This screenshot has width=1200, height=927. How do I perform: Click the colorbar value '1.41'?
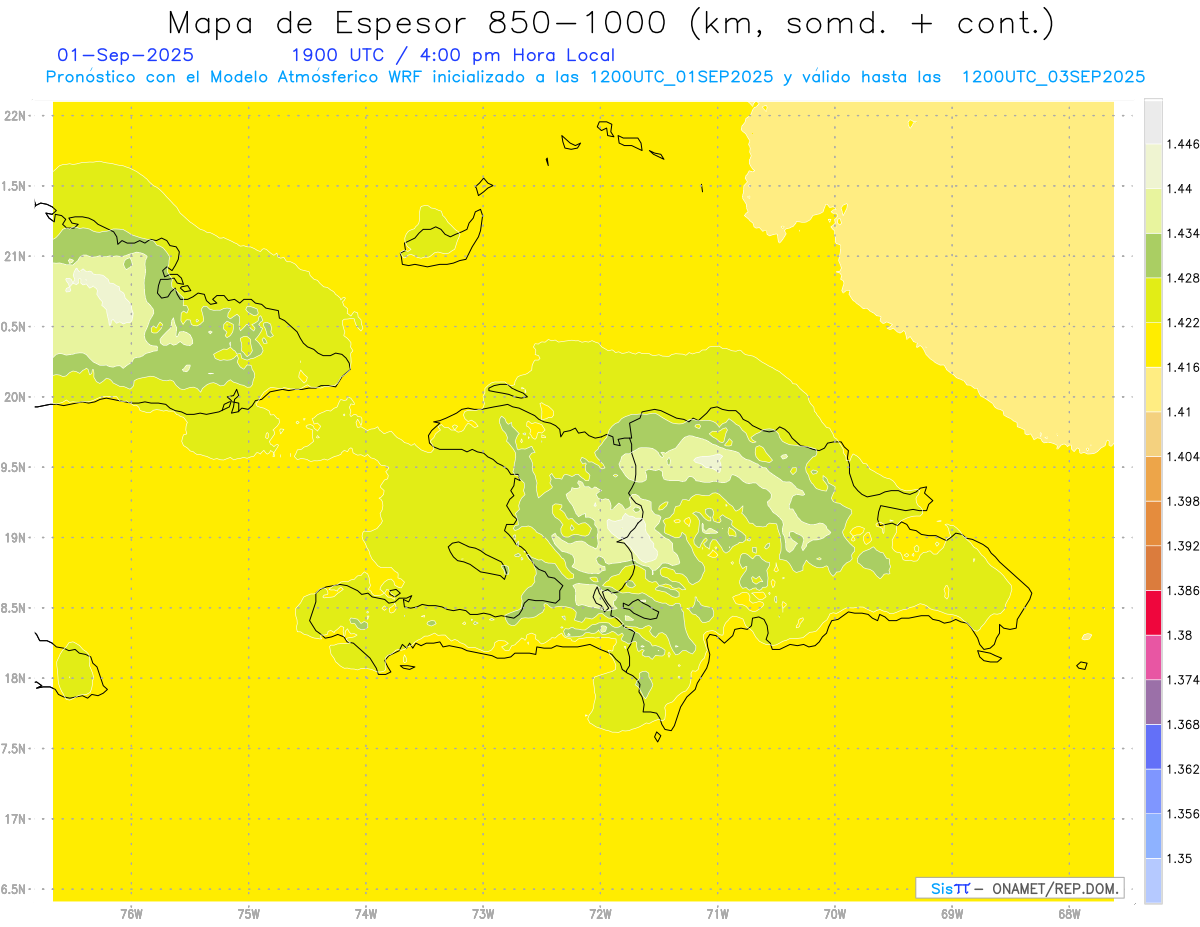point(1180,412)
